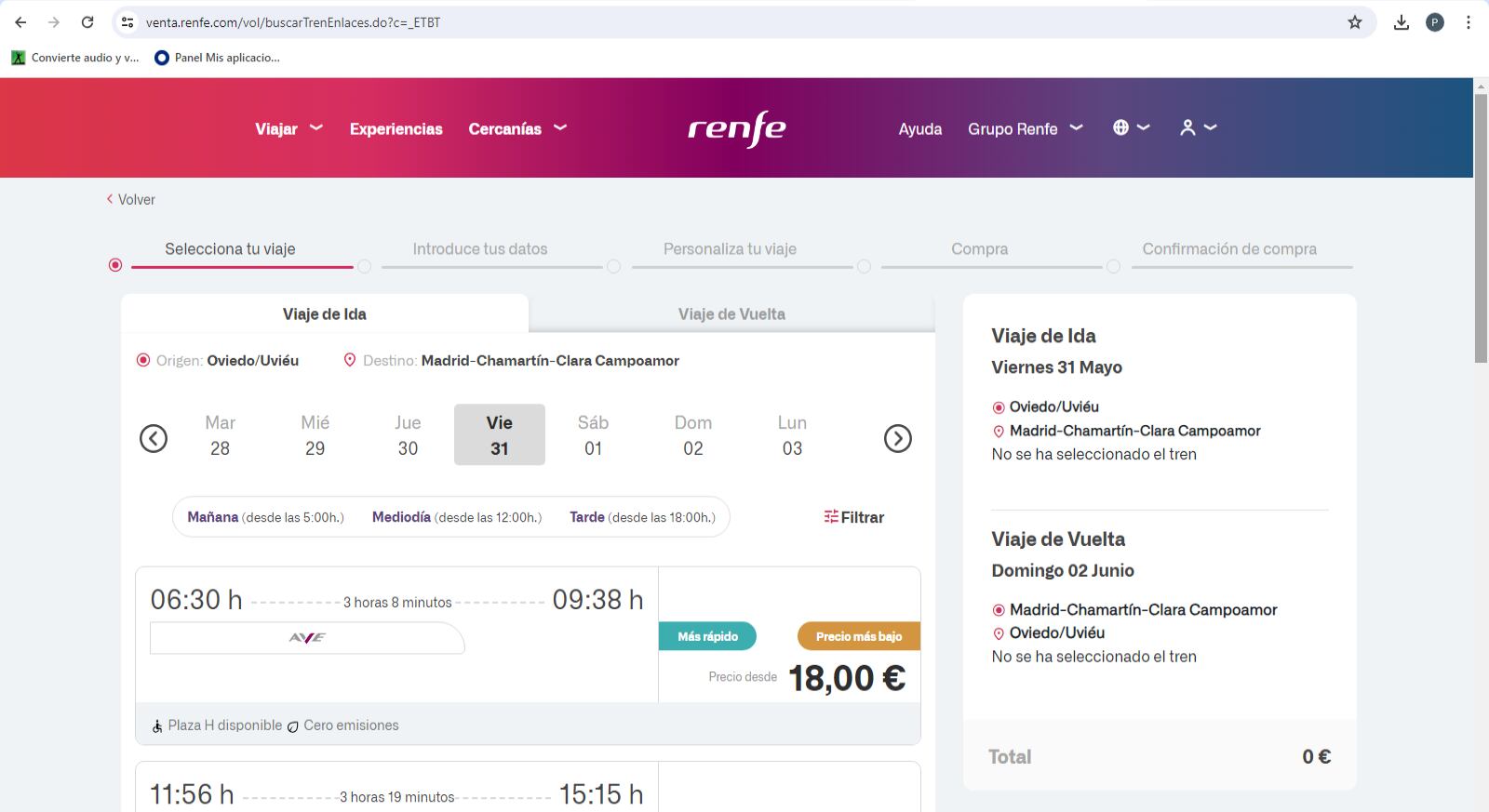Select date Sáb 01

(593, 434)
